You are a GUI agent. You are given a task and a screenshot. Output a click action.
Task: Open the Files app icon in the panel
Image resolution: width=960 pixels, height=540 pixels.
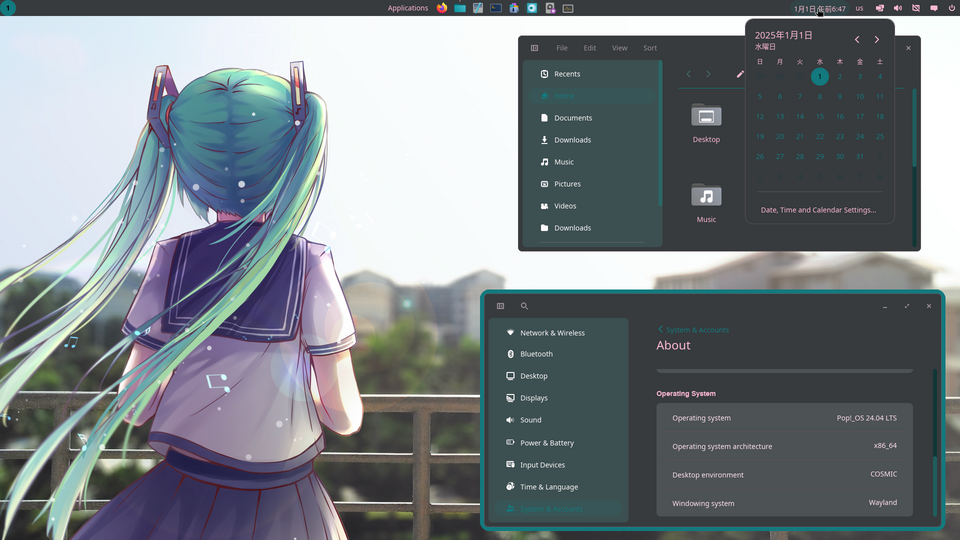[x=460, y=8]
